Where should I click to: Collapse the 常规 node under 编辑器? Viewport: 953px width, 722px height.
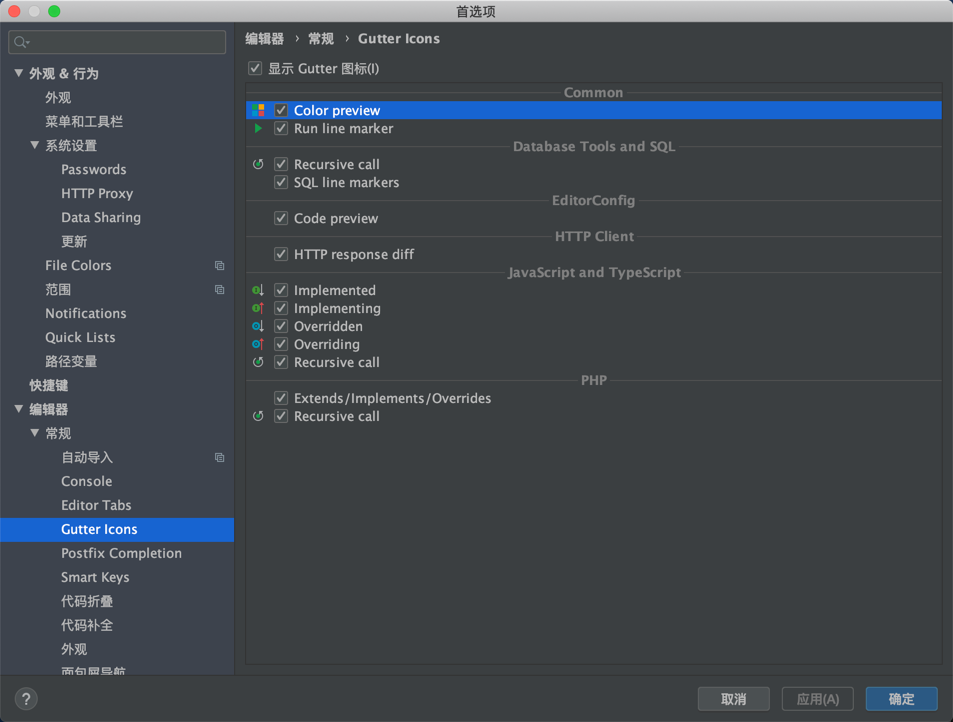[34, 433]
